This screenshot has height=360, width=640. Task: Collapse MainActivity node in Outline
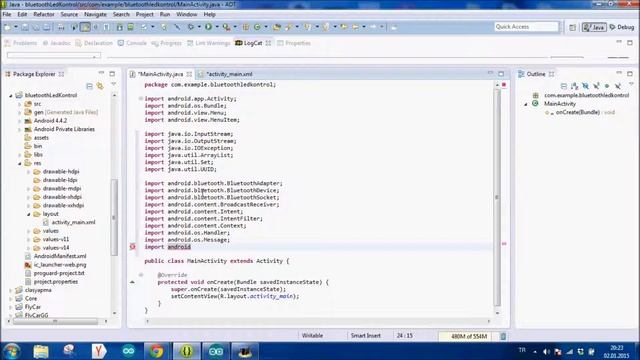click(525, 104)
